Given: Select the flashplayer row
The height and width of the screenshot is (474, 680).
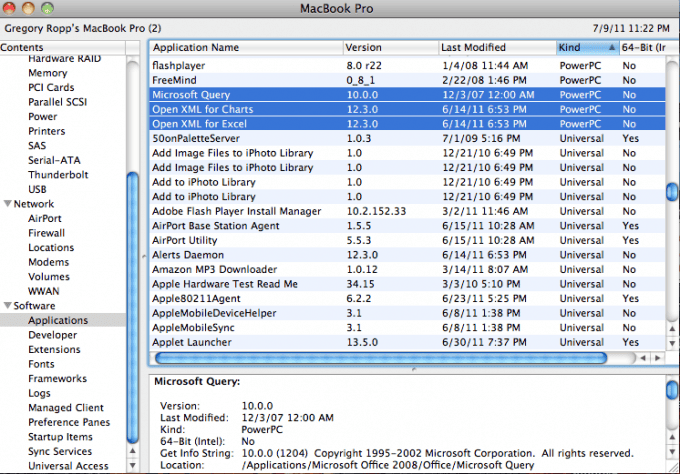Looking at the screenshot, I should coord(407,65).
